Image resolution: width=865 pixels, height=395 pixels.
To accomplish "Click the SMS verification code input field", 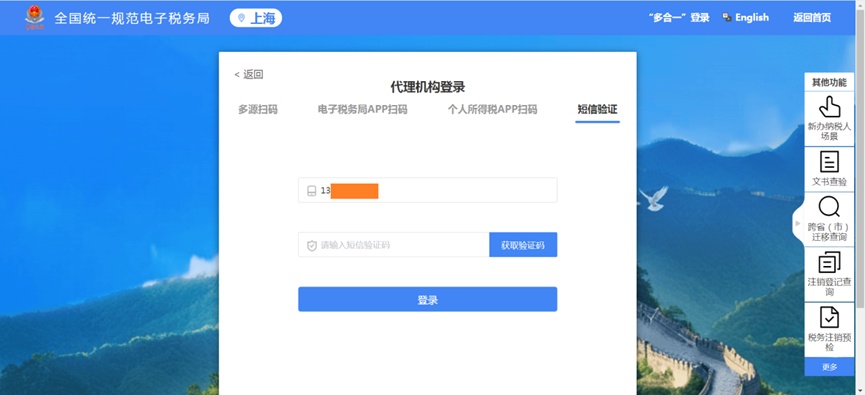I will (394, 245).
